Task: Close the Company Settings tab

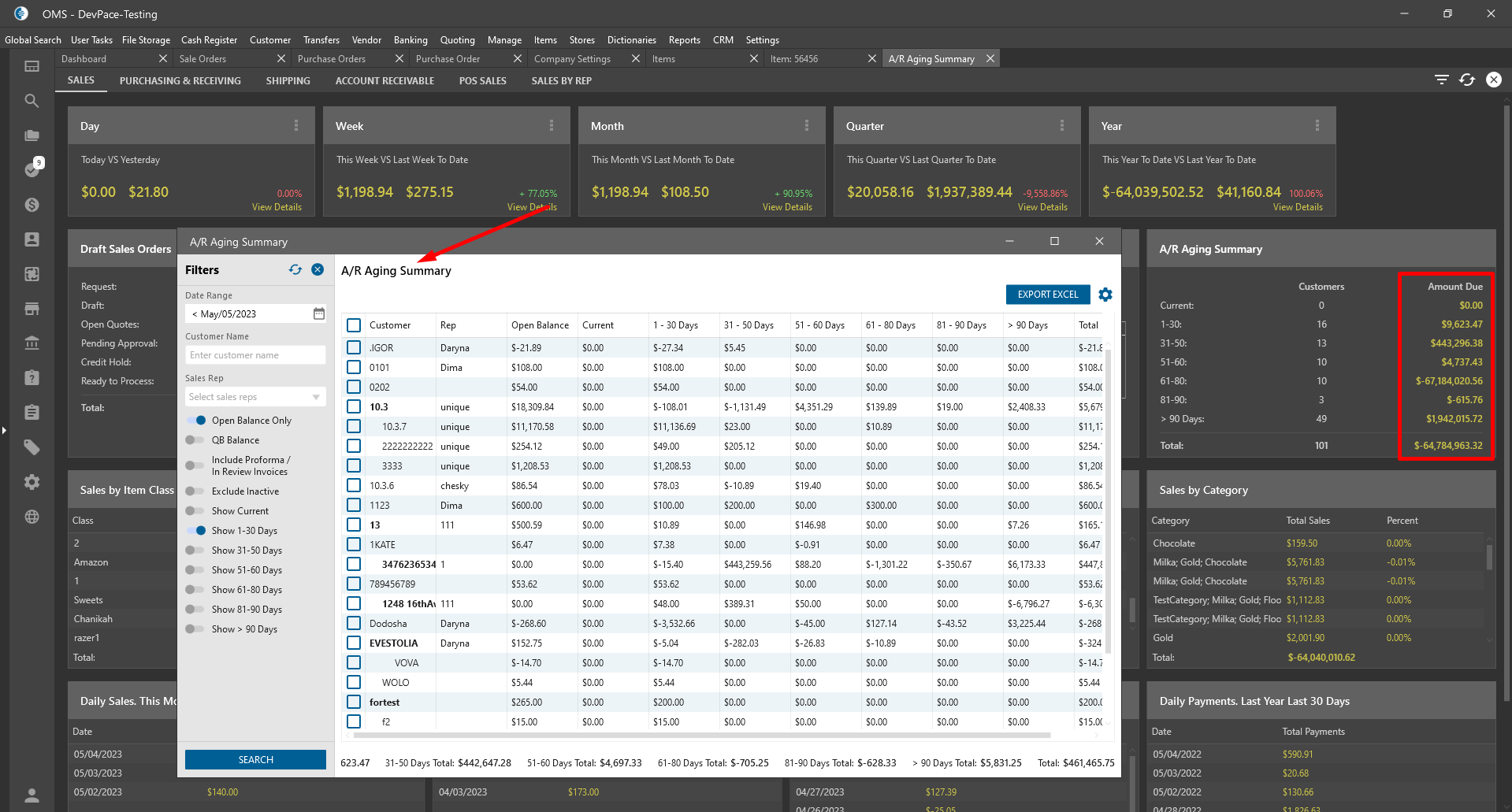Action: (x=636, y=59)
